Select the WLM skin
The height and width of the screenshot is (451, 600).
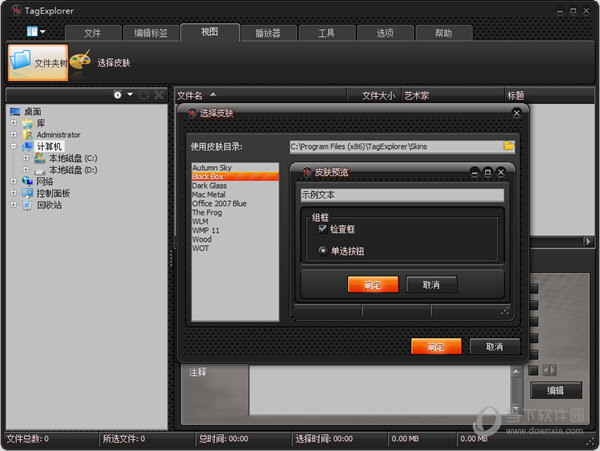coord(235,221)
